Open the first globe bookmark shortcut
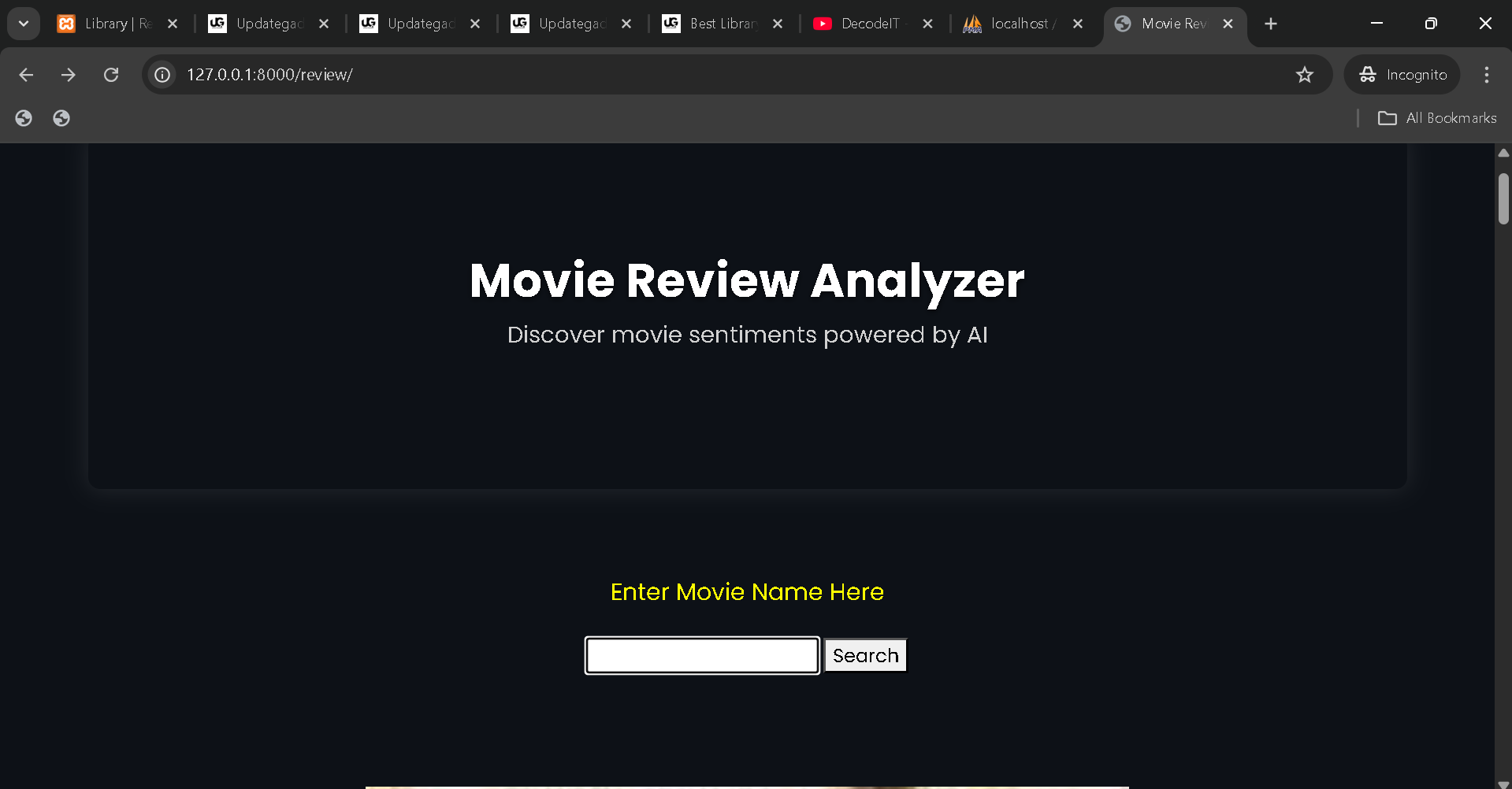This screenshot has width=1512, height=789. [x=24, y=118]
